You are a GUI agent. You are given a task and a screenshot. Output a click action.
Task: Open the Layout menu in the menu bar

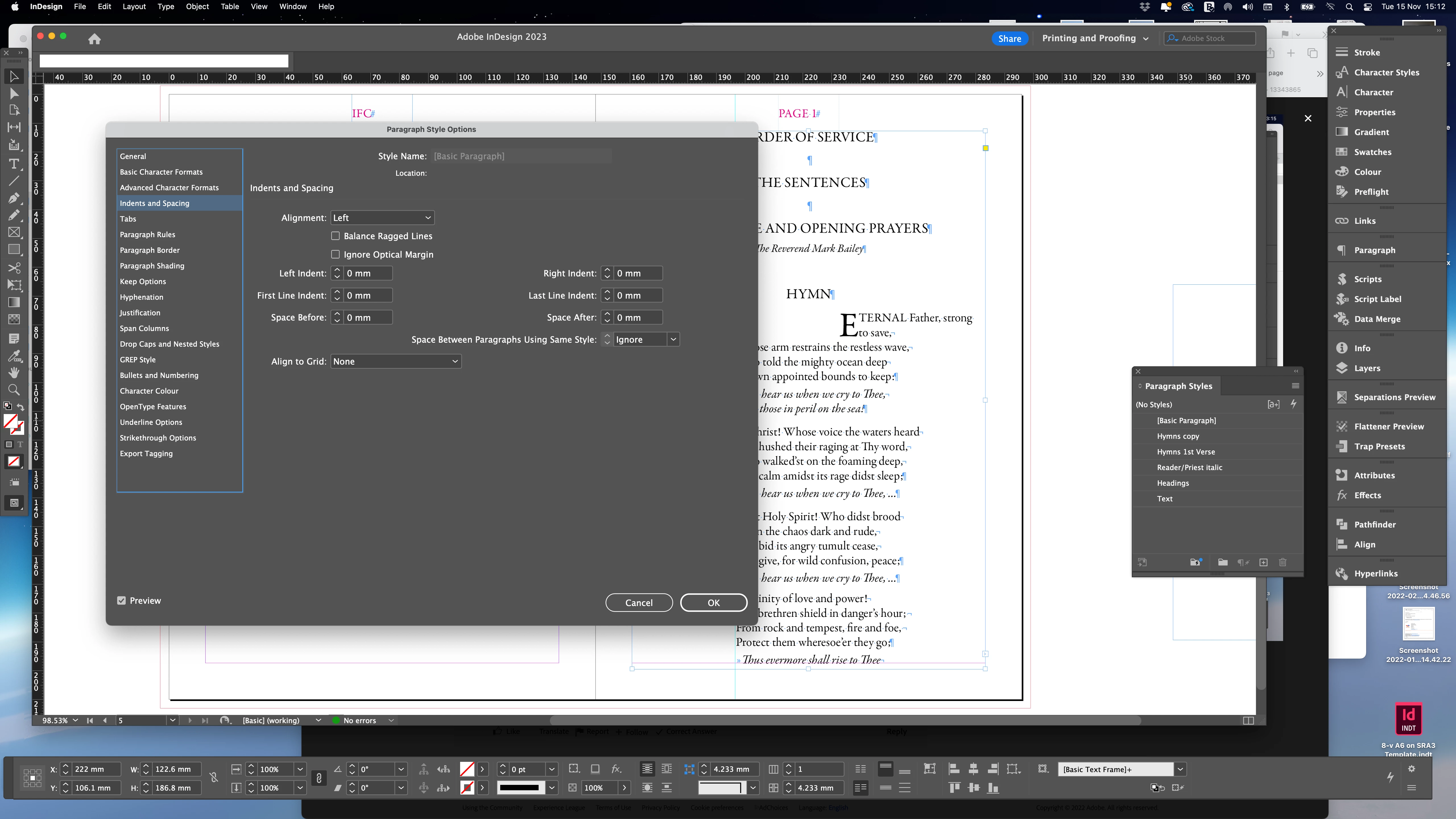pyautogui.click(x=134, y=7)
